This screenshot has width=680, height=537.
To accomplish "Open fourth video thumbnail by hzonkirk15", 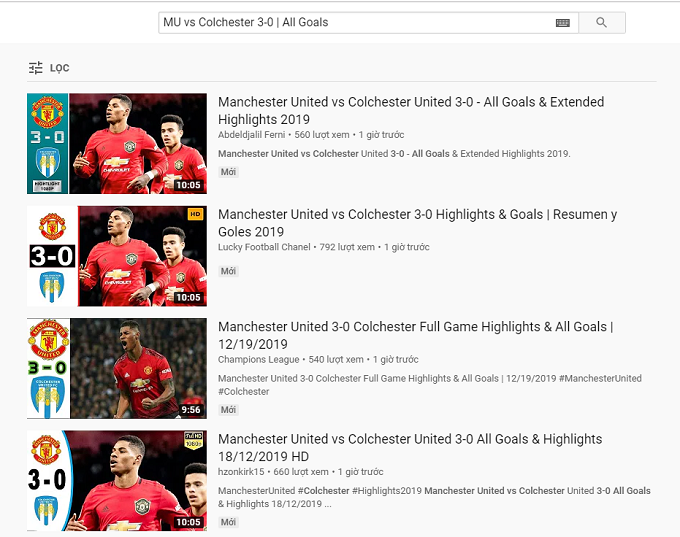I will tap(117, 480).
